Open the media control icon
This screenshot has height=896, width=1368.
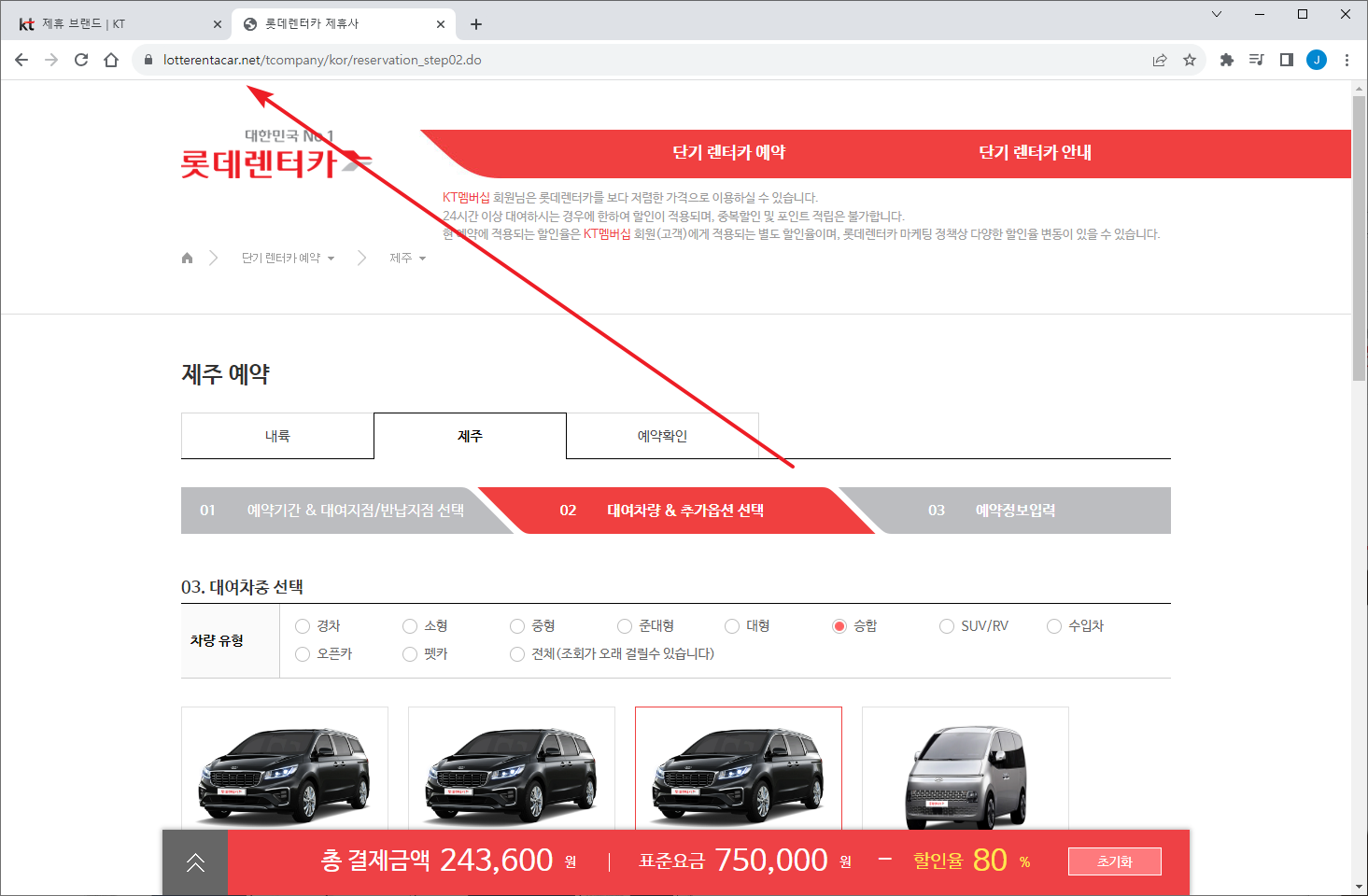[1257, 60]
